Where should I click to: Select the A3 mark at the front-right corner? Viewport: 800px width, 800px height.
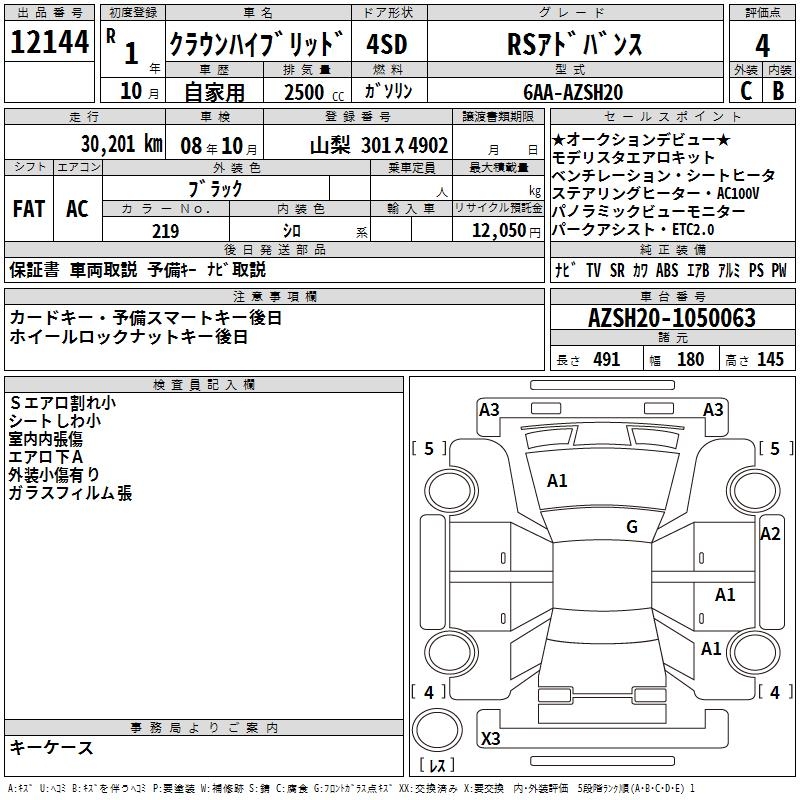713,409
